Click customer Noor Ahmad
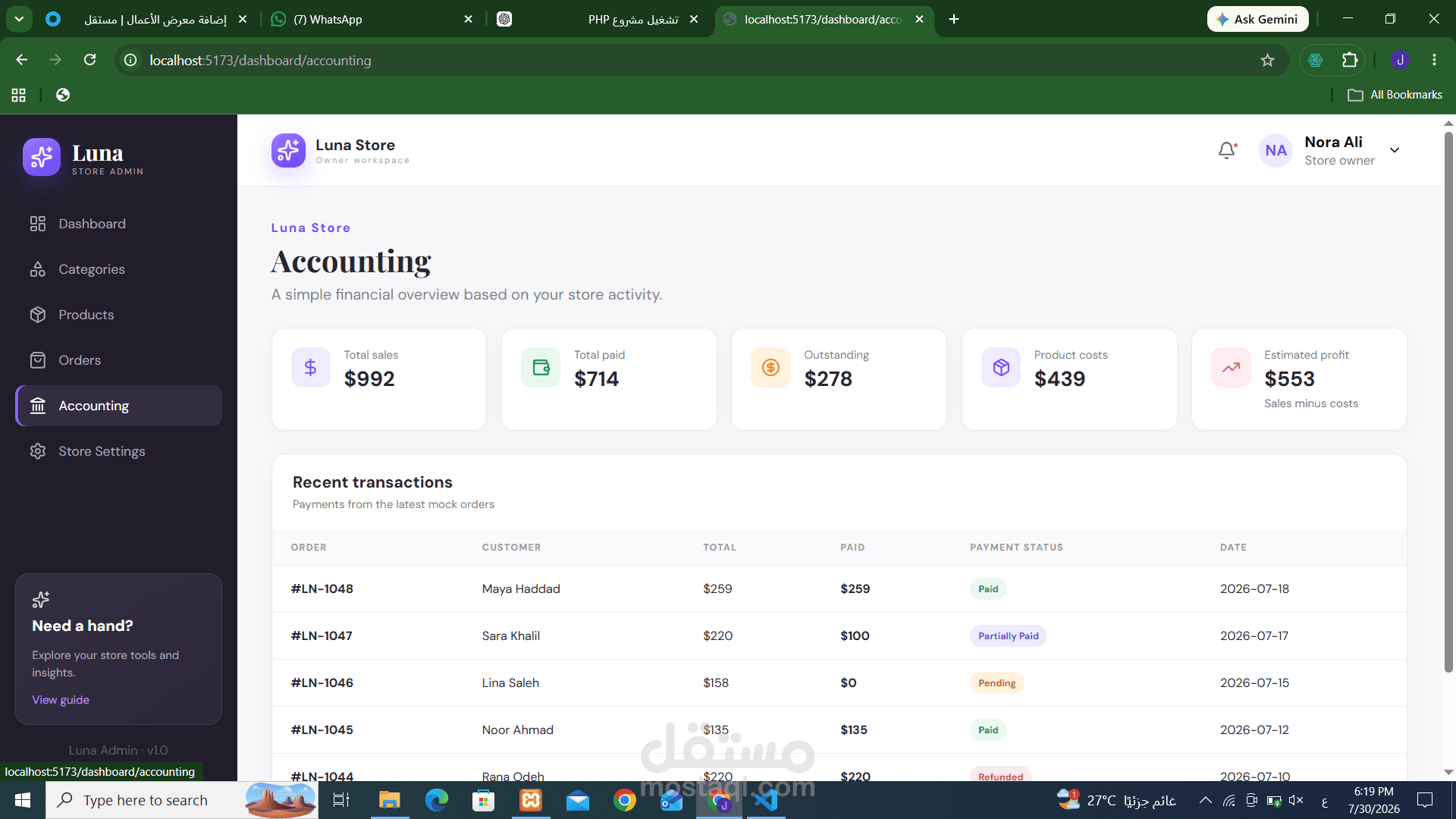1456x819 pixels. tap(518, 730)
